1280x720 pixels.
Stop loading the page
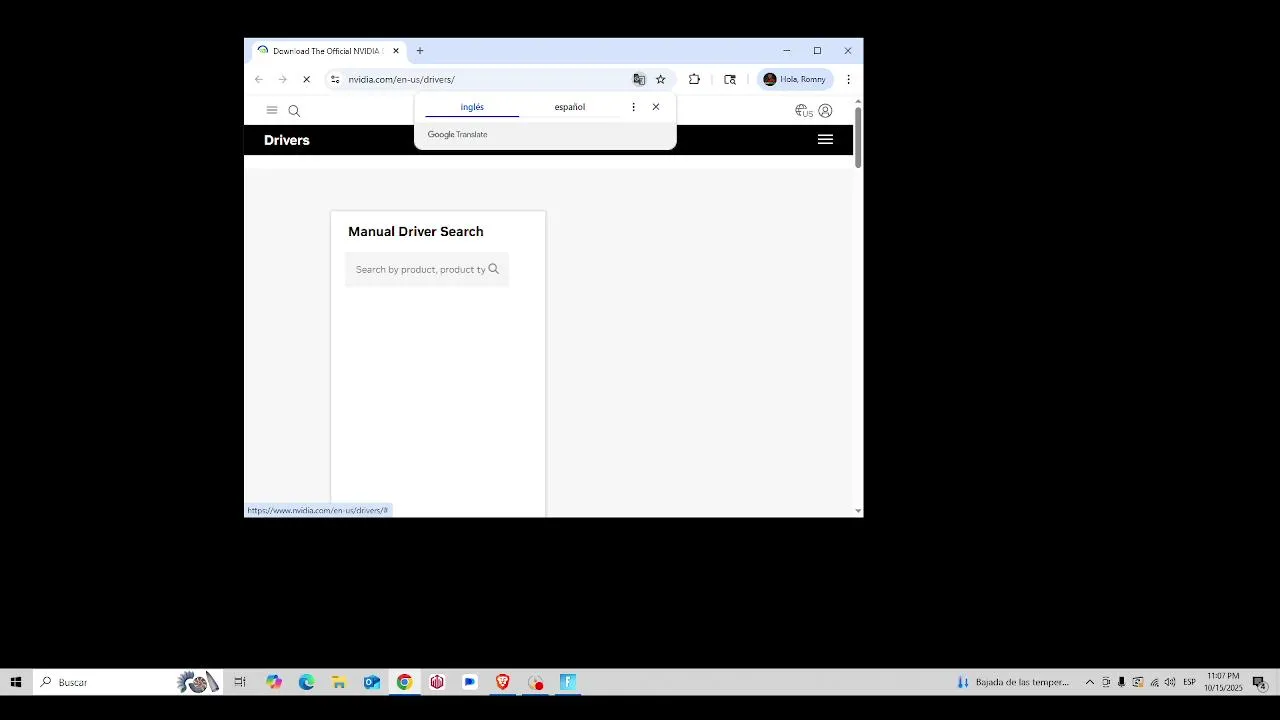[306, 79]
